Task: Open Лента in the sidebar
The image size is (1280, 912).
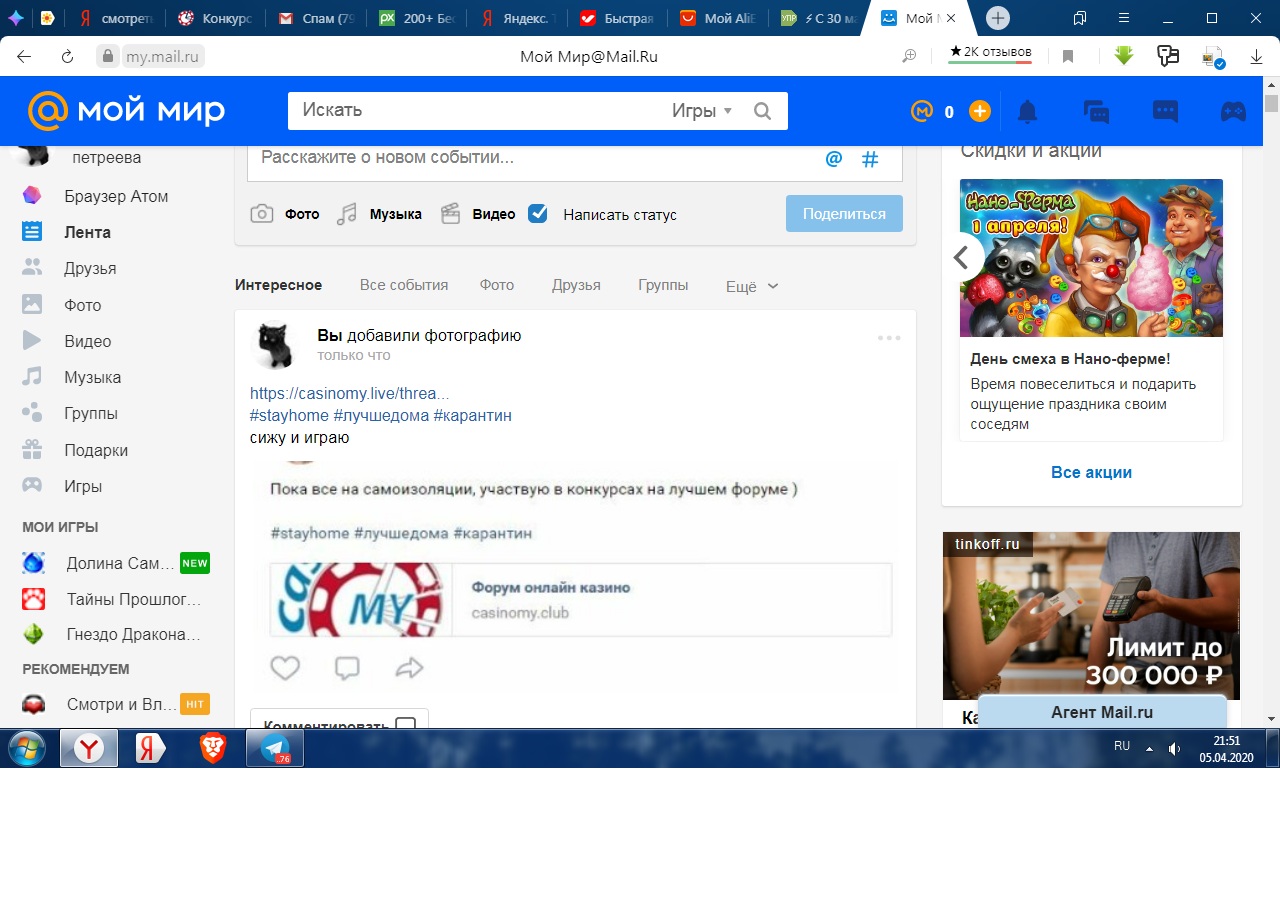Action: 66,232
